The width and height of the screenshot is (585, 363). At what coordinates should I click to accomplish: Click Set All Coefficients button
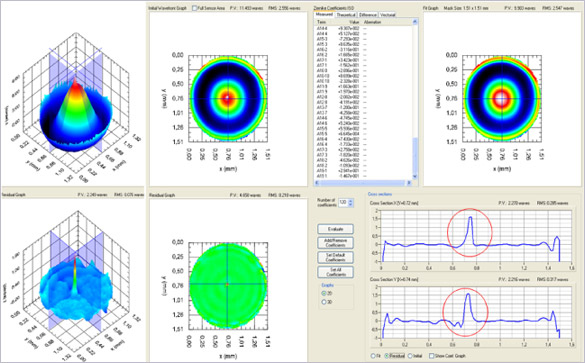[x=335, y=272]
